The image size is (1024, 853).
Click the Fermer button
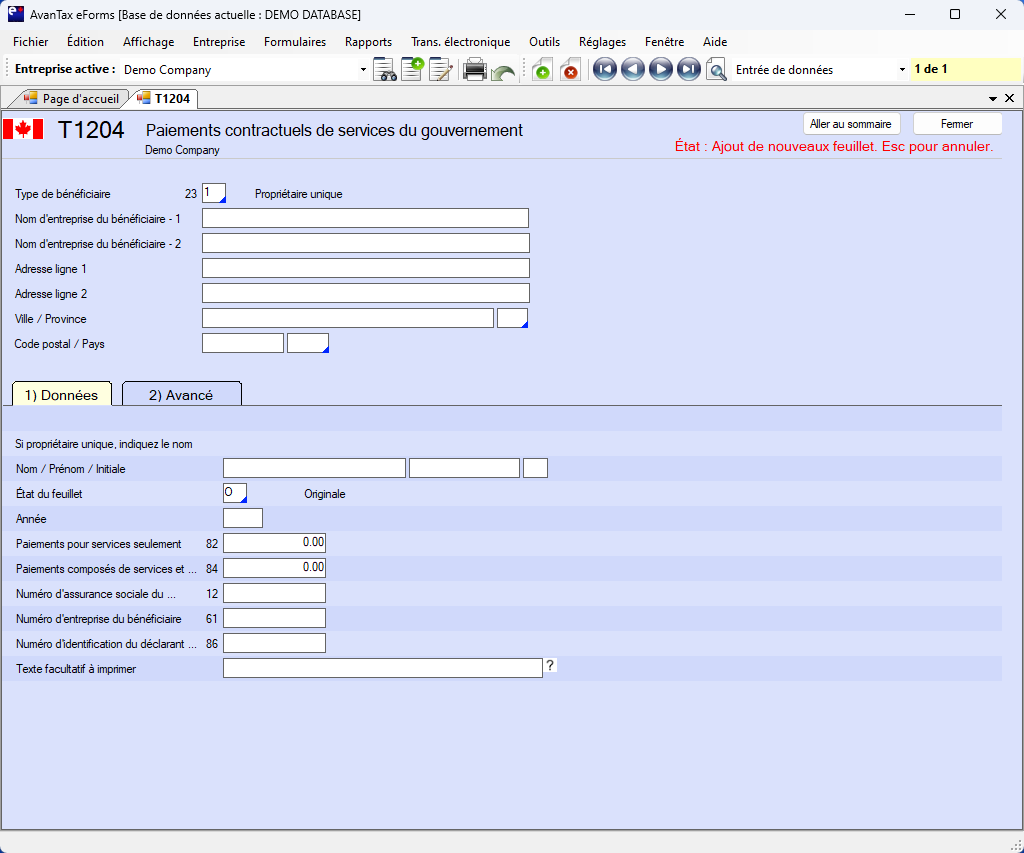(956, 124)
